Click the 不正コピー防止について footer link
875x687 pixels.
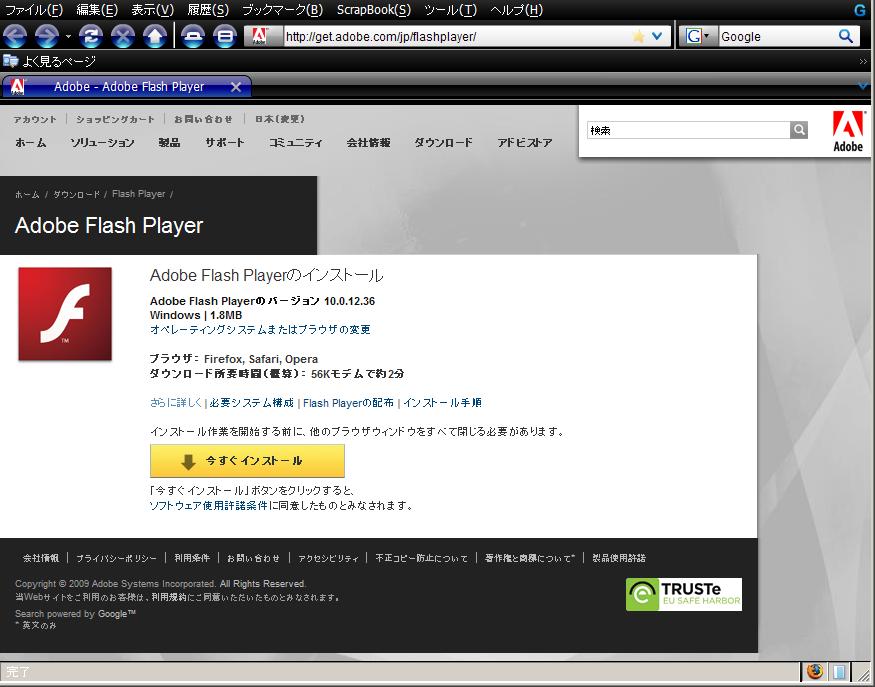pyautogui.click(x=421, y=558)
